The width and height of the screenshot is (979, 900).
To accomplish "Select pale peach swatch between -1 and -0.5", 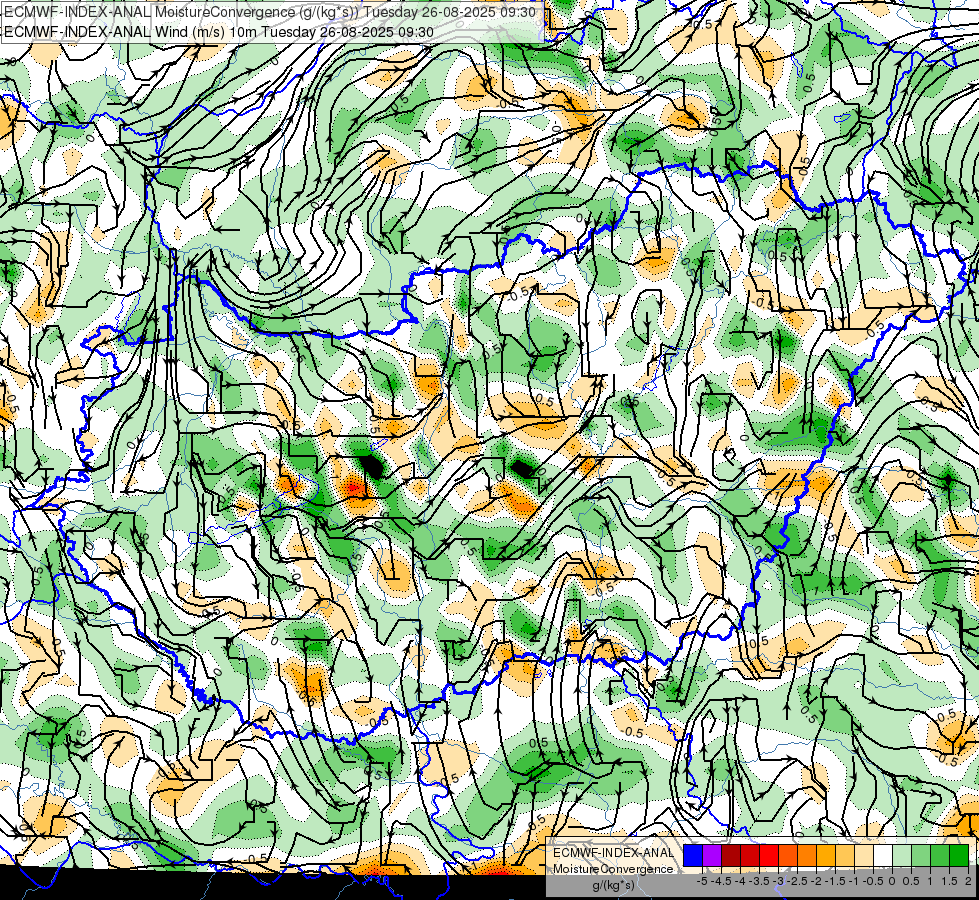I will 864,856.
